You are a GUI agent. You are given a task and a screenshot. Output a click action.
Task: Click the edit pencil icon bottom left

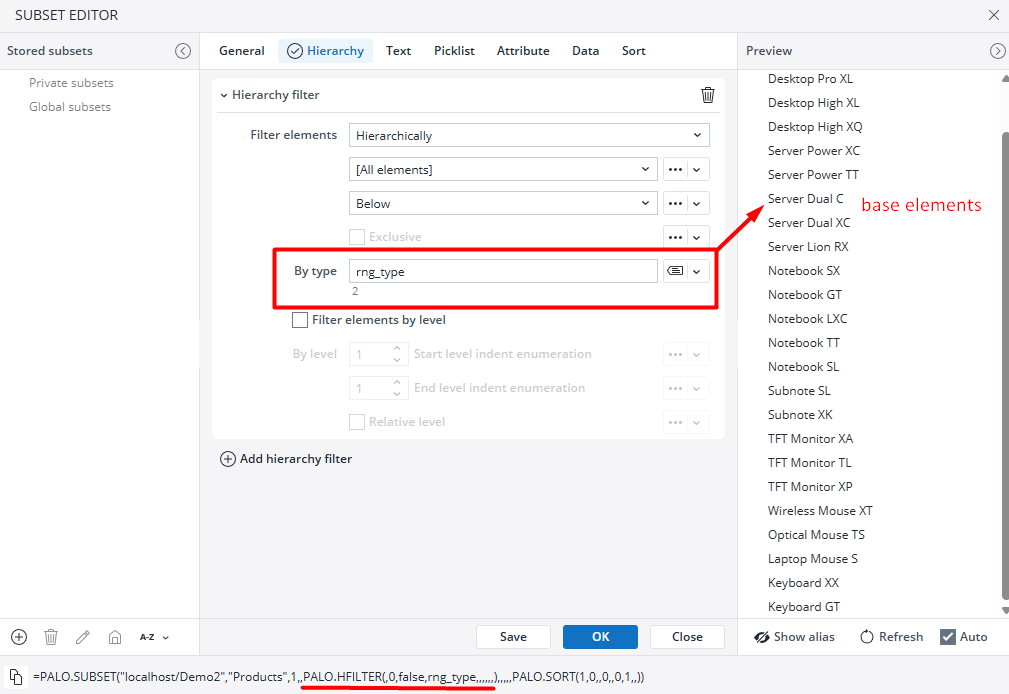click(83, 637)
